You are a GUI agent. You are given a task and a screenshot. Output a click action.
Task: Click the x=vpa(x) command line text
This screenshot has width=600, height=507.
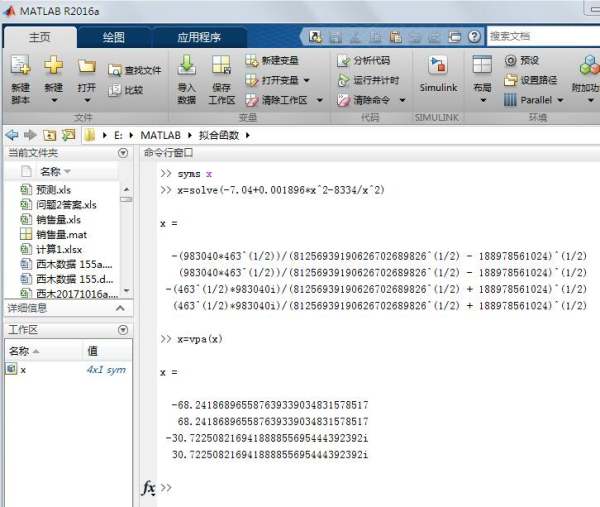point(200,339)
